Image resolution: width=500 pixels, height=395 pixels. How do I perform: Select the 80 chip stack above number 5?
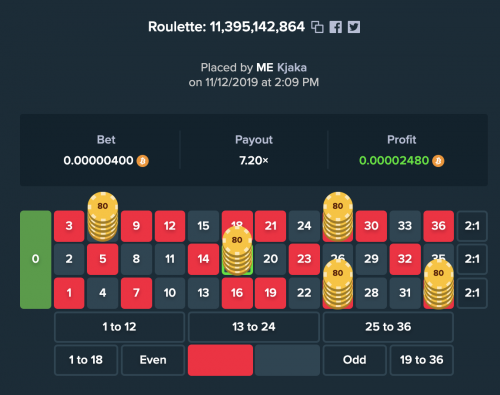(103, 216)
